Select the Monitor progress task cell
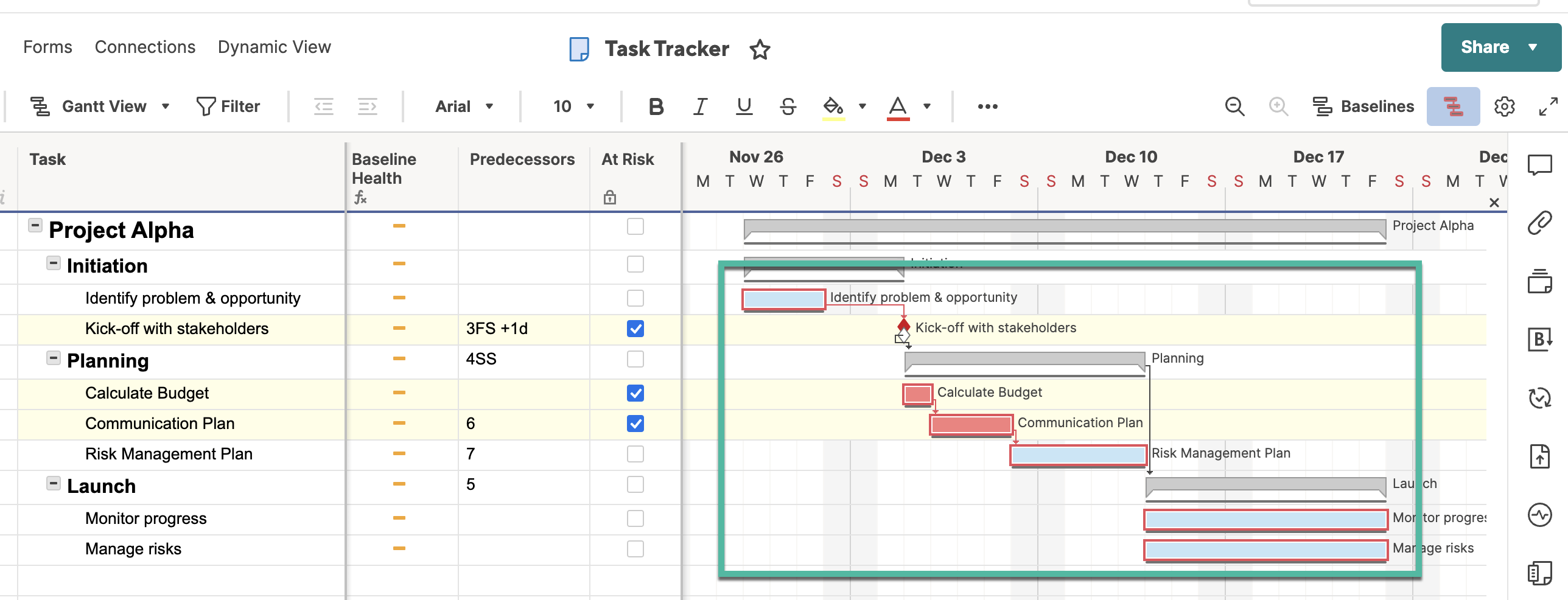 click(x=181, y=518)
